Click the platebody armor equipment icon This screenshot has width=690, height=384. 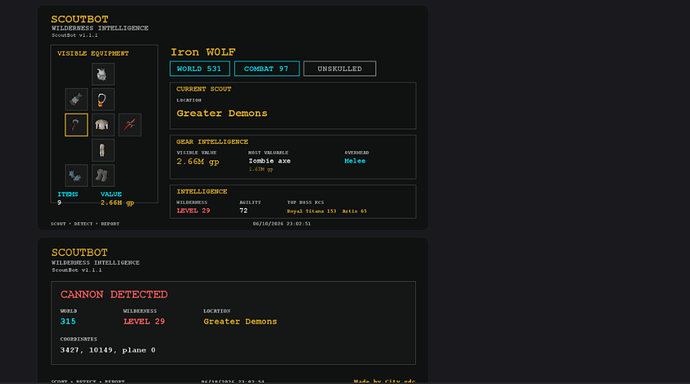tap(103, 125)
